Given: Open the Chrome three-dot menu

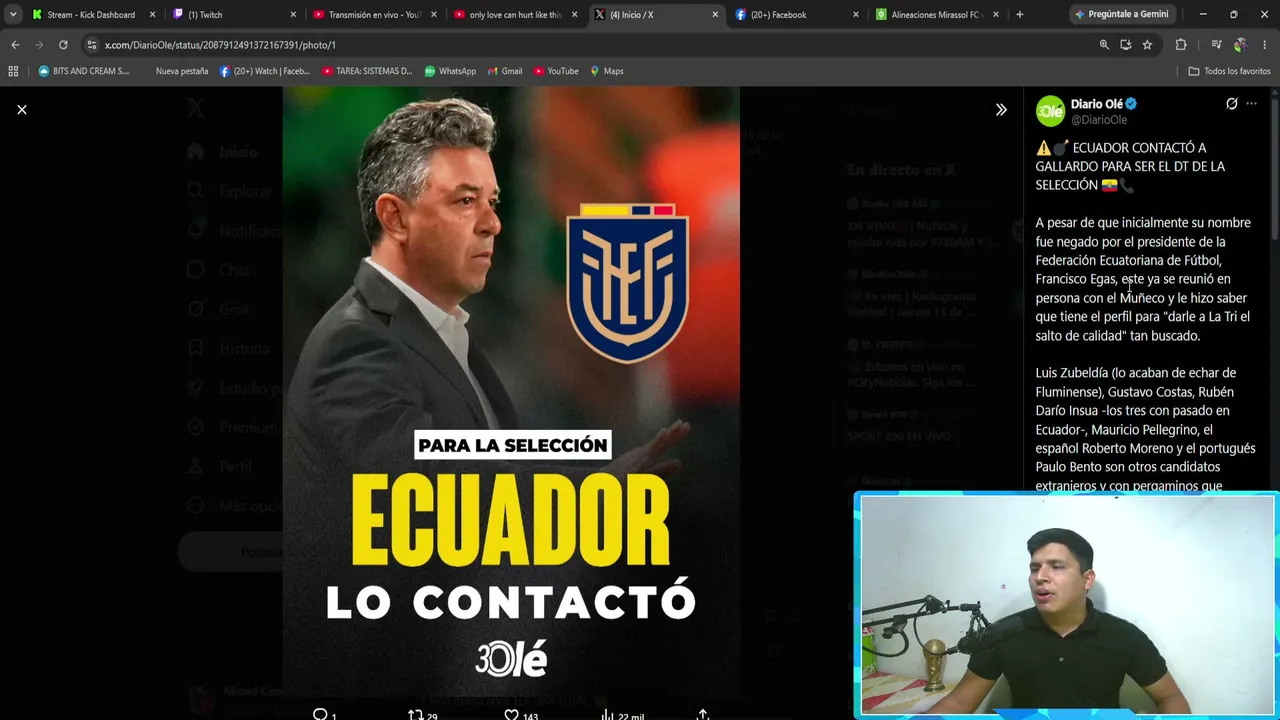Looking at the screenshot, I should pos(1265,45).
